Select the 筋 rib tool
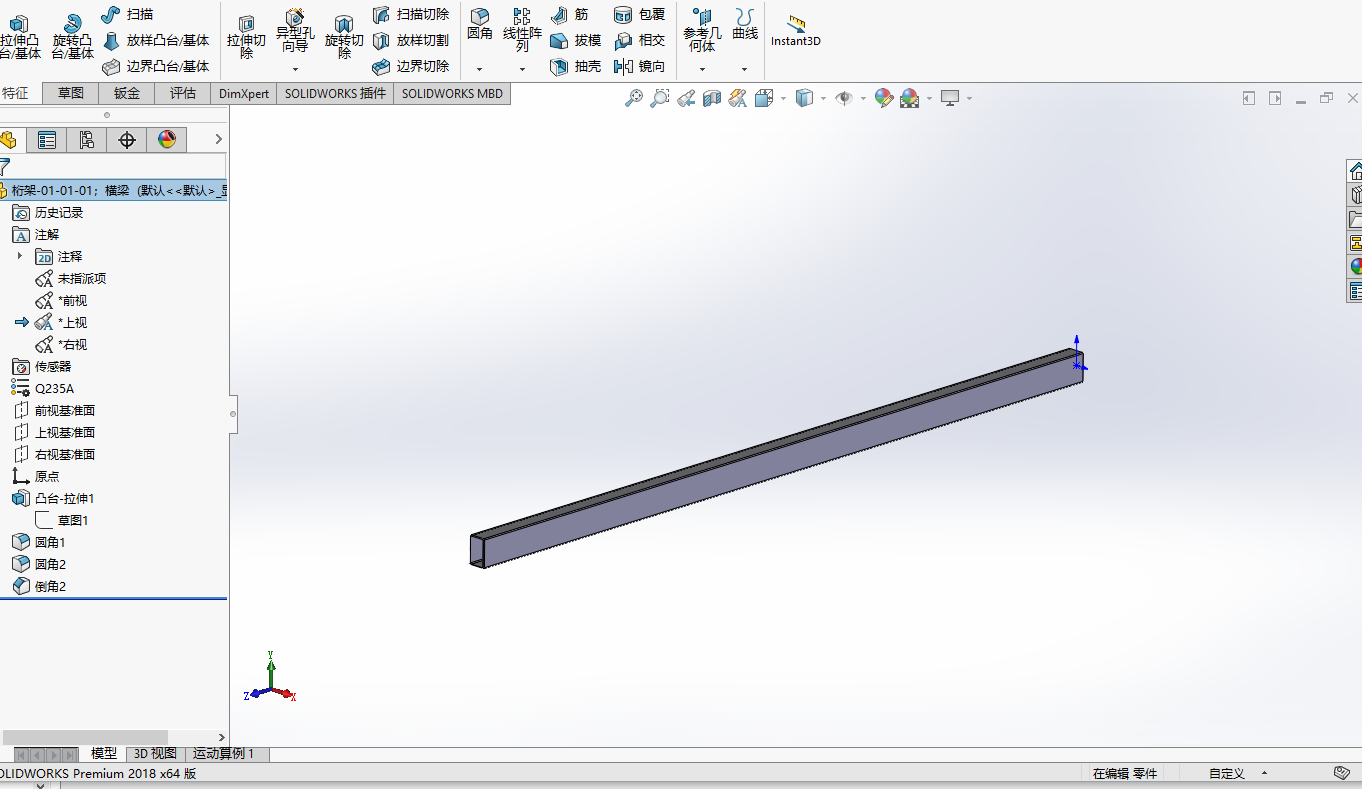This screenshot has width=1362, height=789. [x=570, y=15]
